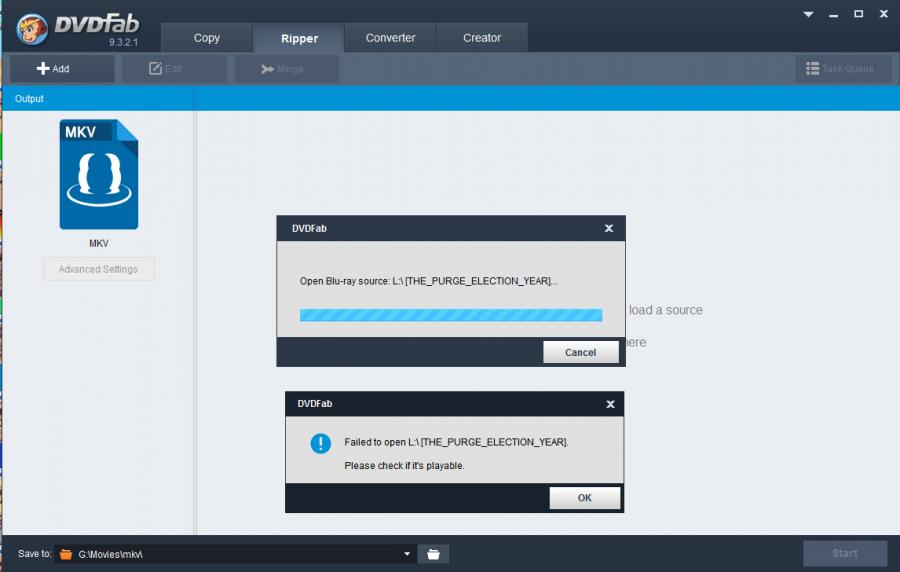Image resolution: width=900 pixels, height=572 pixels.
Task: Click the Edit toolbar button
Action: (x=174, y=69)
